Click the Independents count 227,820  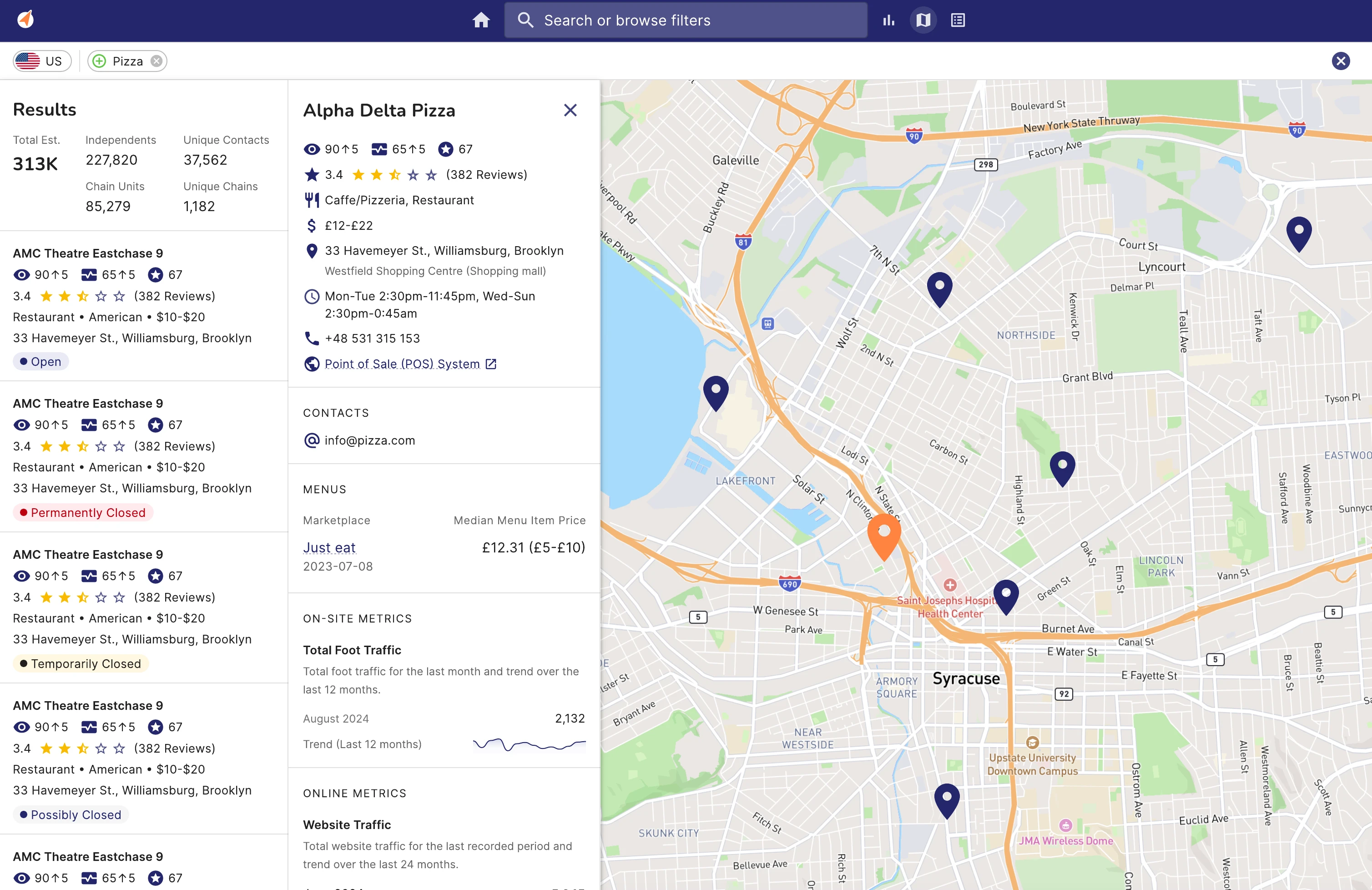coord(111,160)
